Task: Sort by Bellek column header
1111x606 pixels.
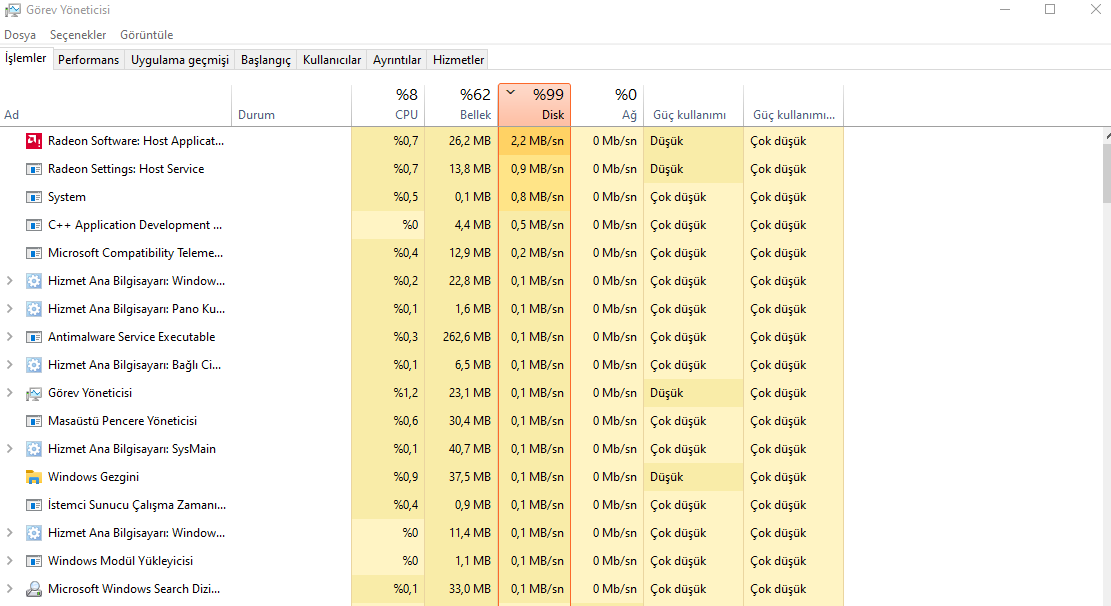Action: 461,105
